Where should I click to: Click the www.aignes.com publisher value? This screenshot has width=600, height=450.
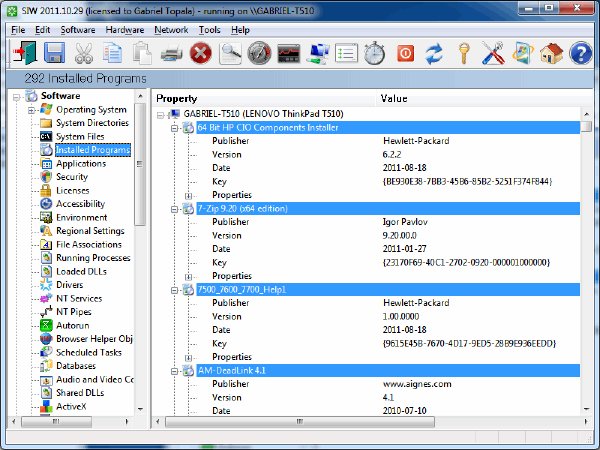click(x=417, y=384)
